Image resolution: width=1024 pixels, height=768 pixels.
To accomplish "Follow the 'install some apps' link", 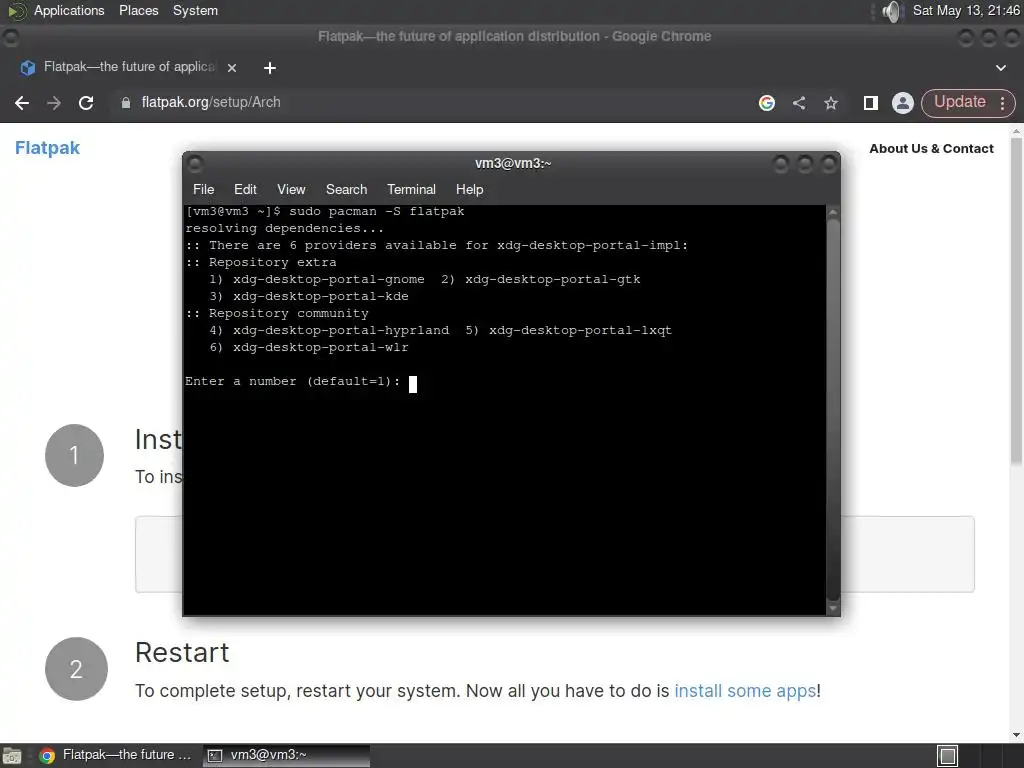I will tap(745, 690).
